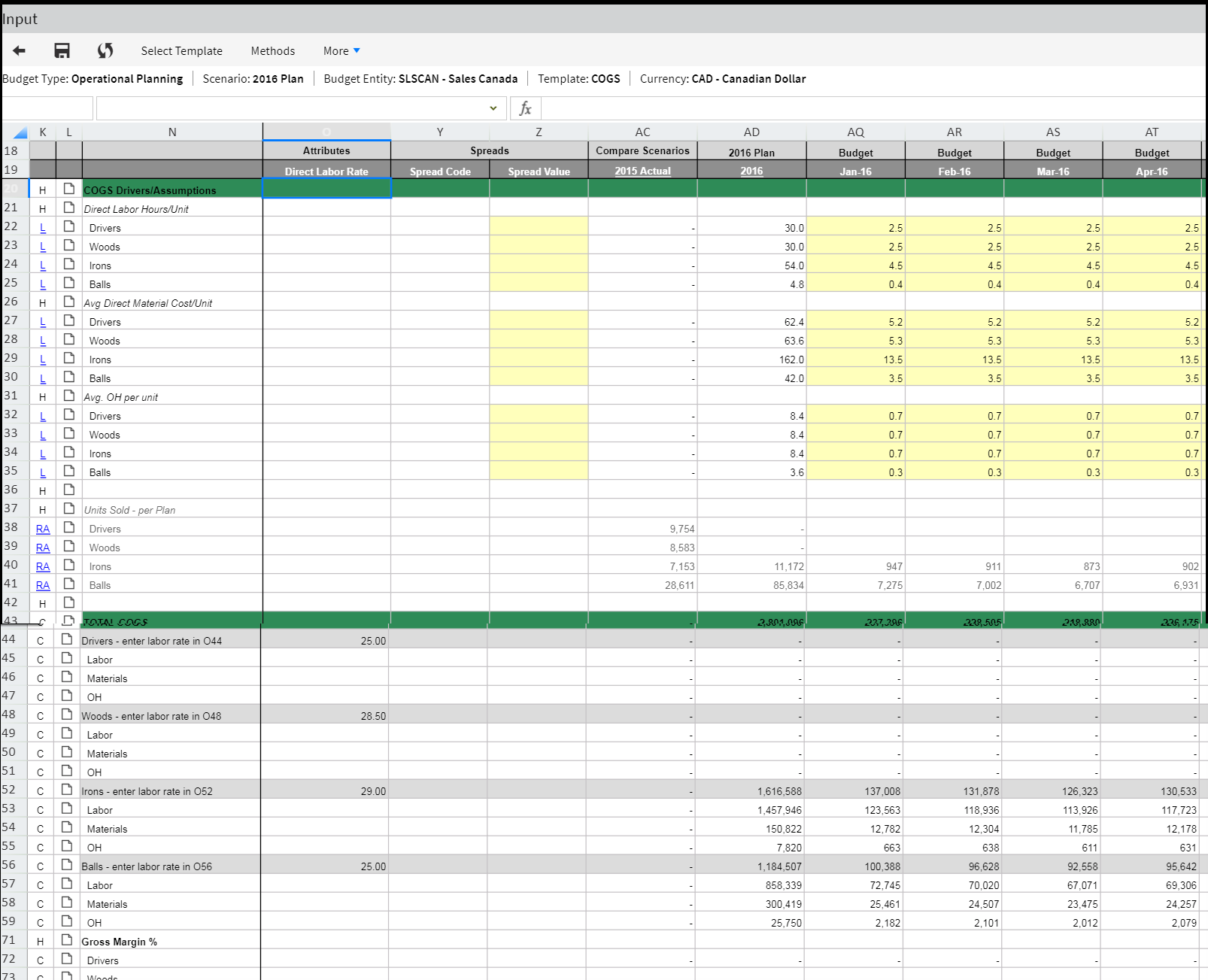The width and height of the screenshot is (1208, 980).
Task: Open note icon on row 40 Irons
Action: [69, 565]
